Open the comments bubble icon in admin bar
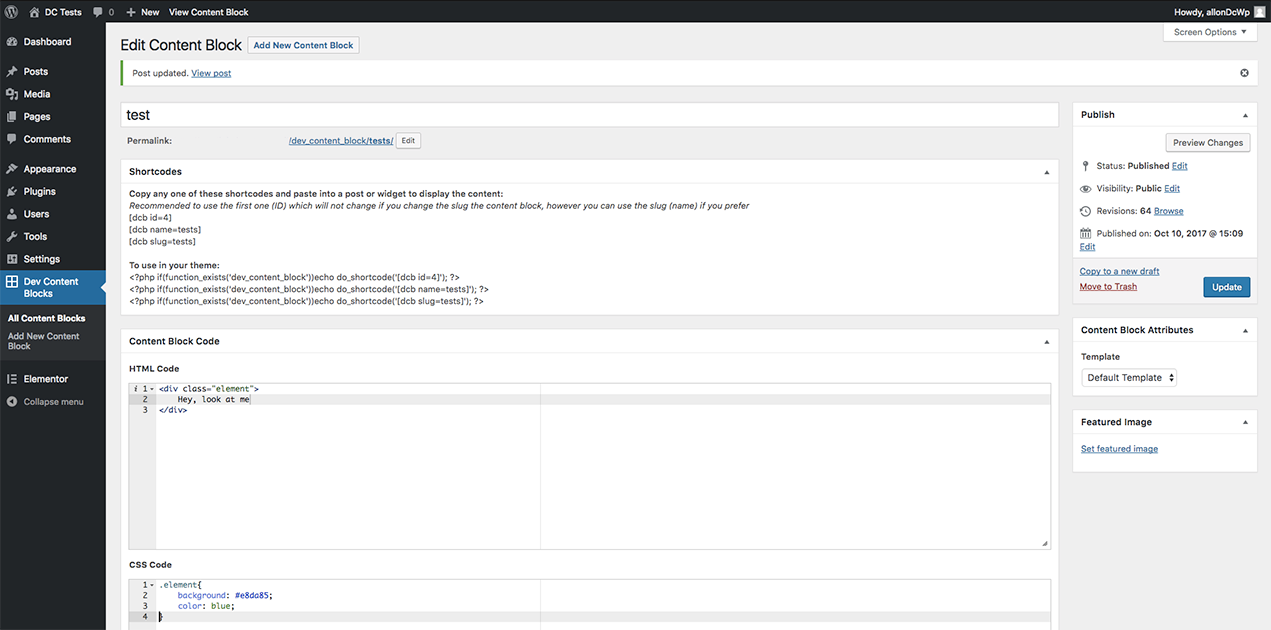1271x630 pixels. (x=98, y=12)
